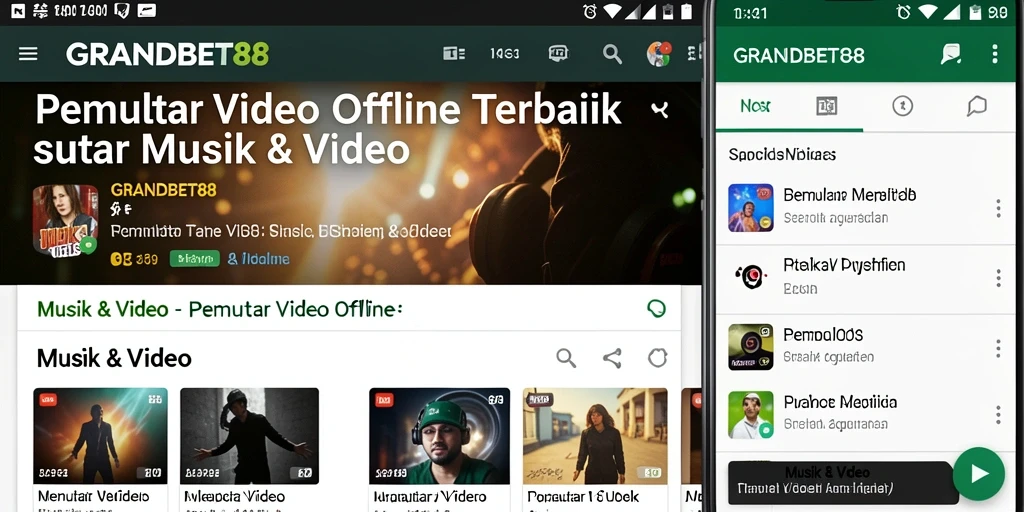
Task: Open the three-dot overflow menu in phone header
Action: tap(995, 54)
